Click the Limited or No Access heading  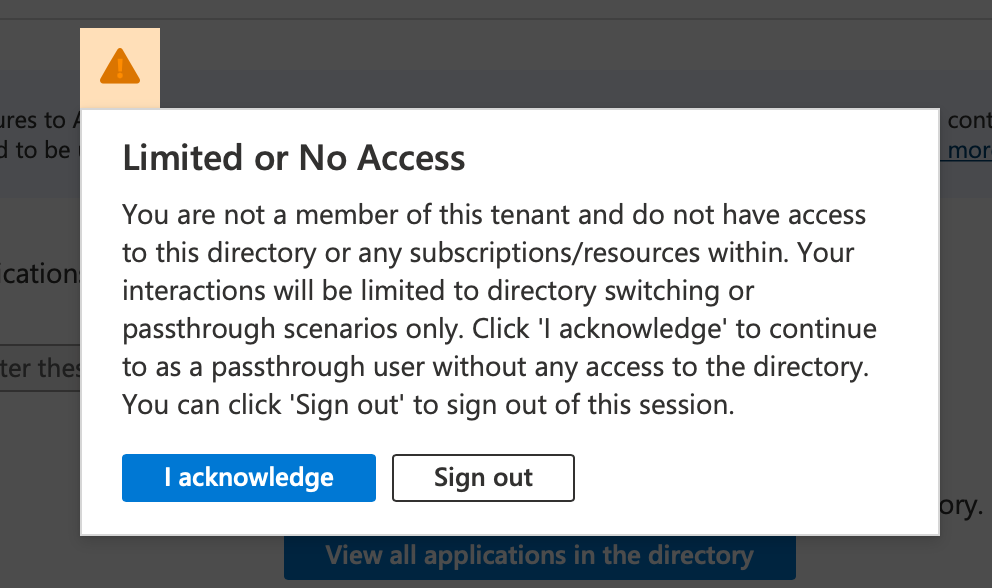294,158
